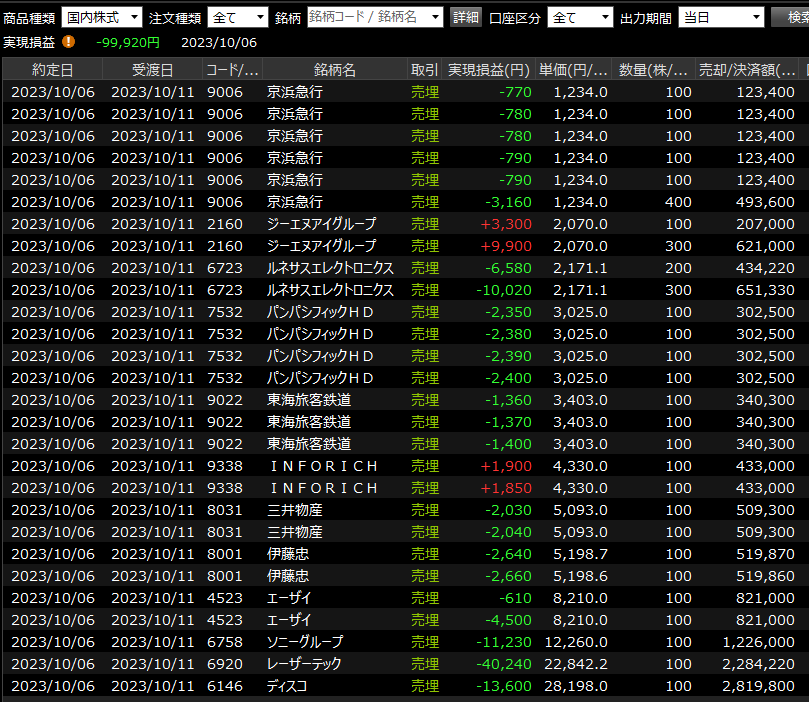The height and width of the screenshot is (702, 809).
Task: Click the orange warning icon beside 実現損益
Action: click(68, 42)
